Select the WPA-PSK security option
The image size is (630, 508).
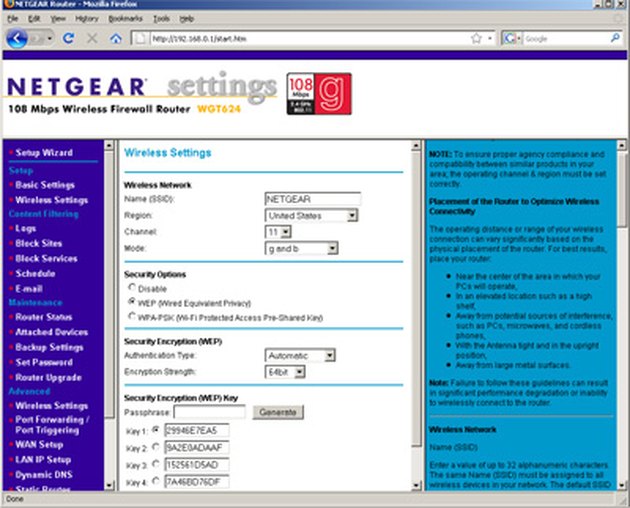pyautogui.click(x=132, y=316)
